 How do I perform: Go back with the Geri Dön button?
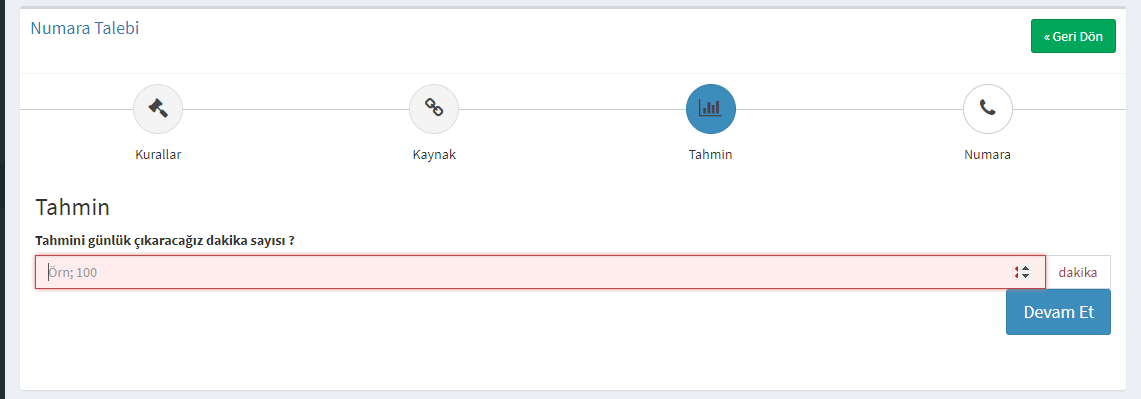coord(1073,36)
